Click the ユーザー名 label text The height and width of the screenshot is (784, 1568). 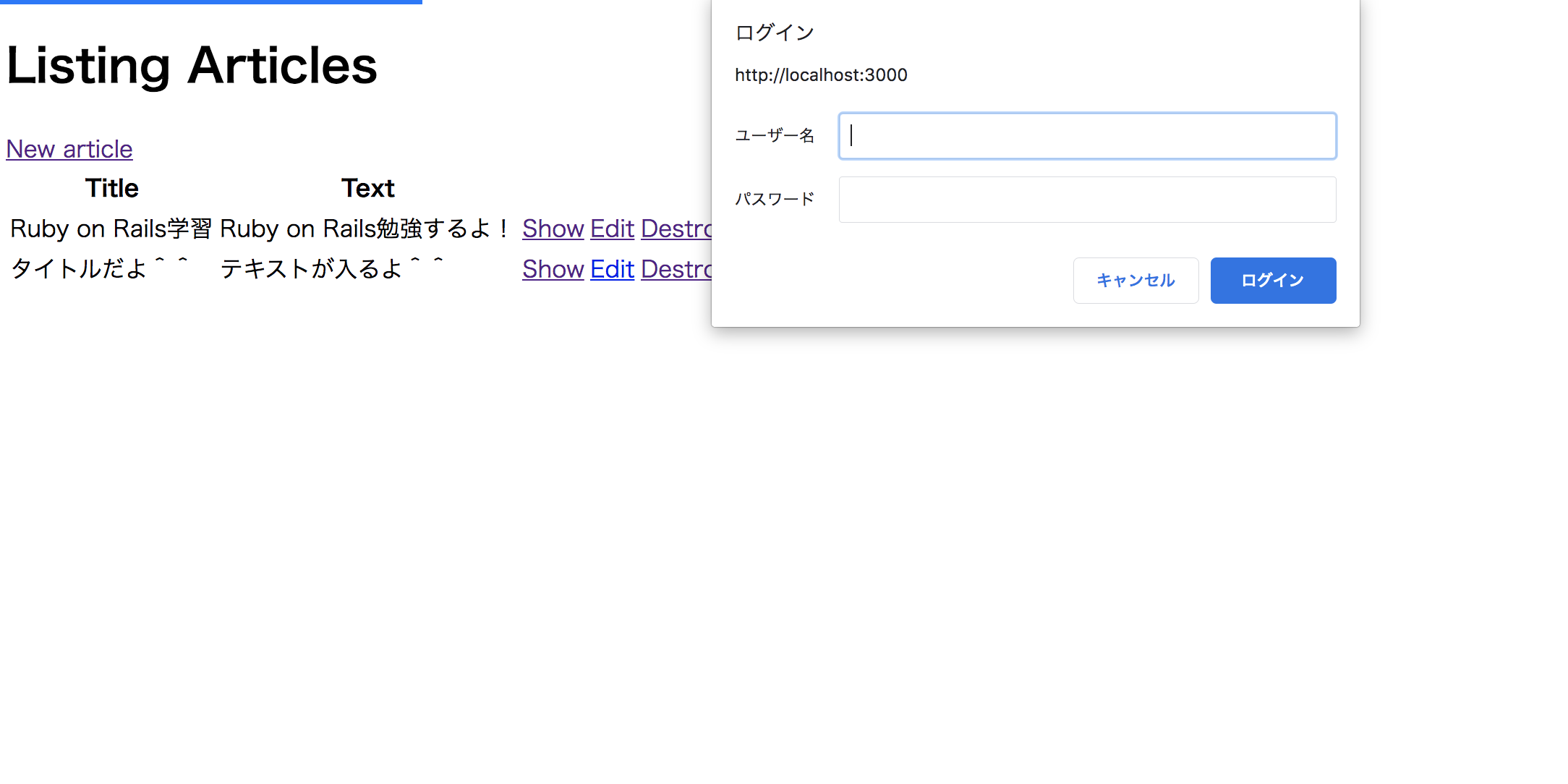(775, 136)
